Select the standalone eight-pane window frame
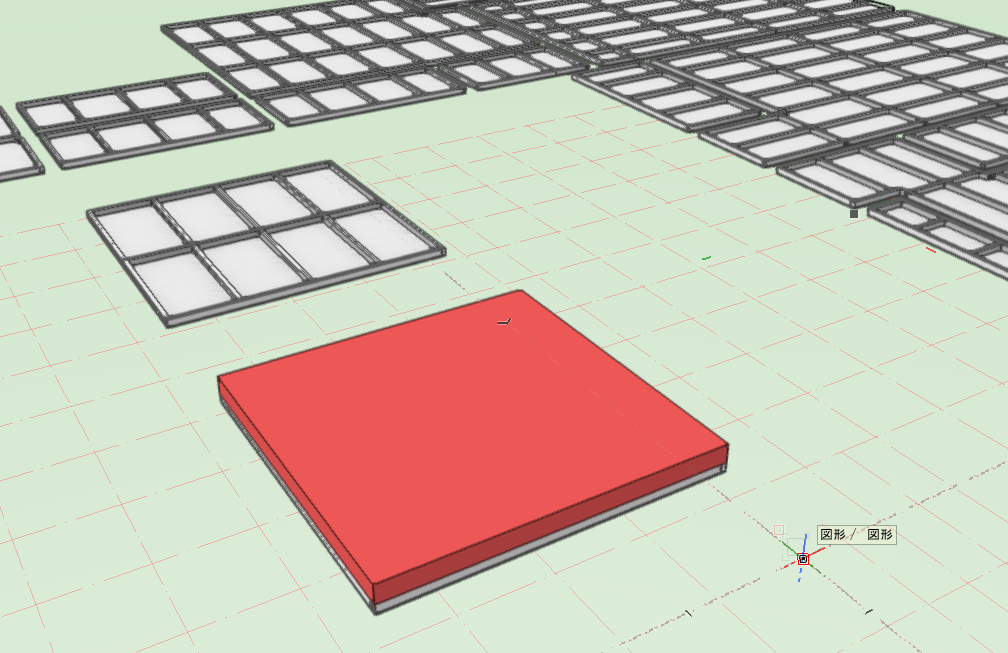 point(264,240)
